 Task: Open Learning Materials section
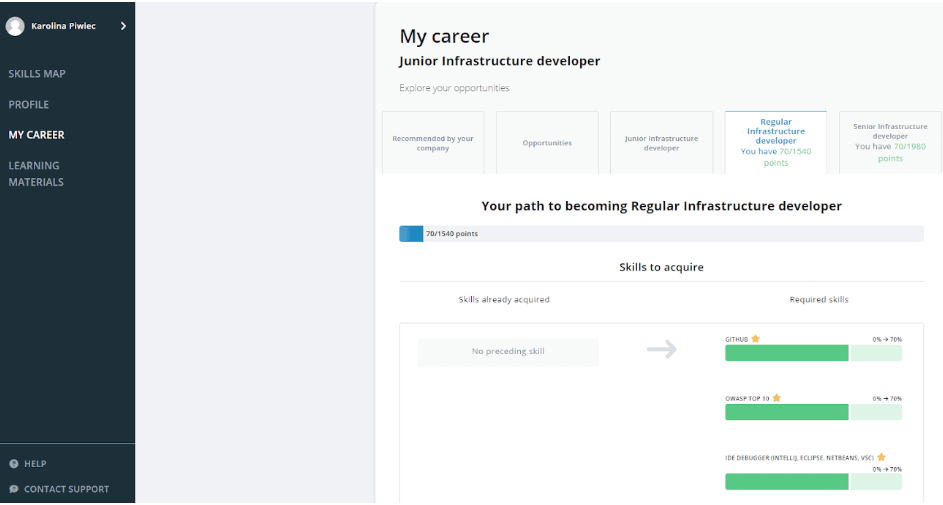coord(36,174)
